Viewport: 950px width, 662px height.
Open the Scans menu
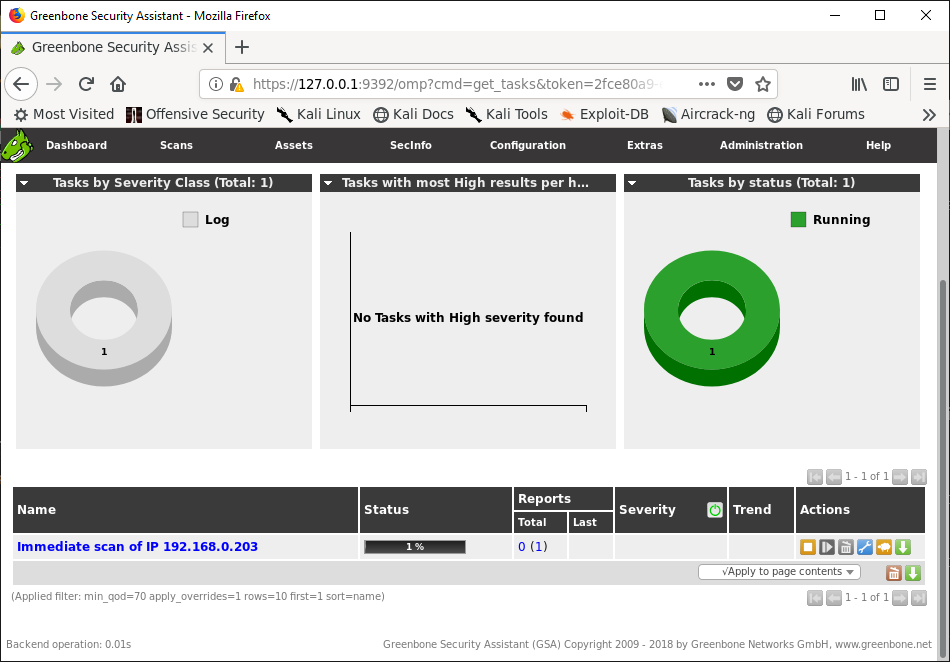click(x=176, y=145)
